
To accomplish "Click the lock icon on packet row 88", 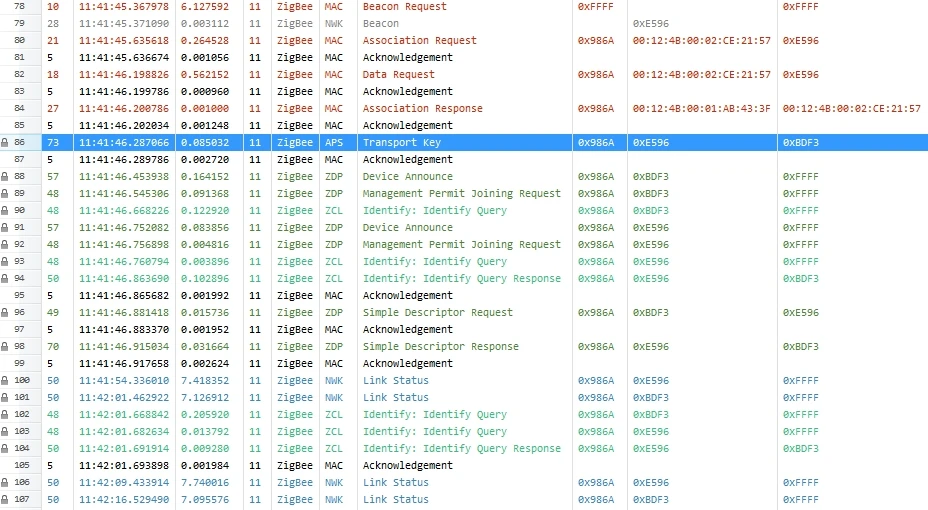I will click(x=5, y=176).
